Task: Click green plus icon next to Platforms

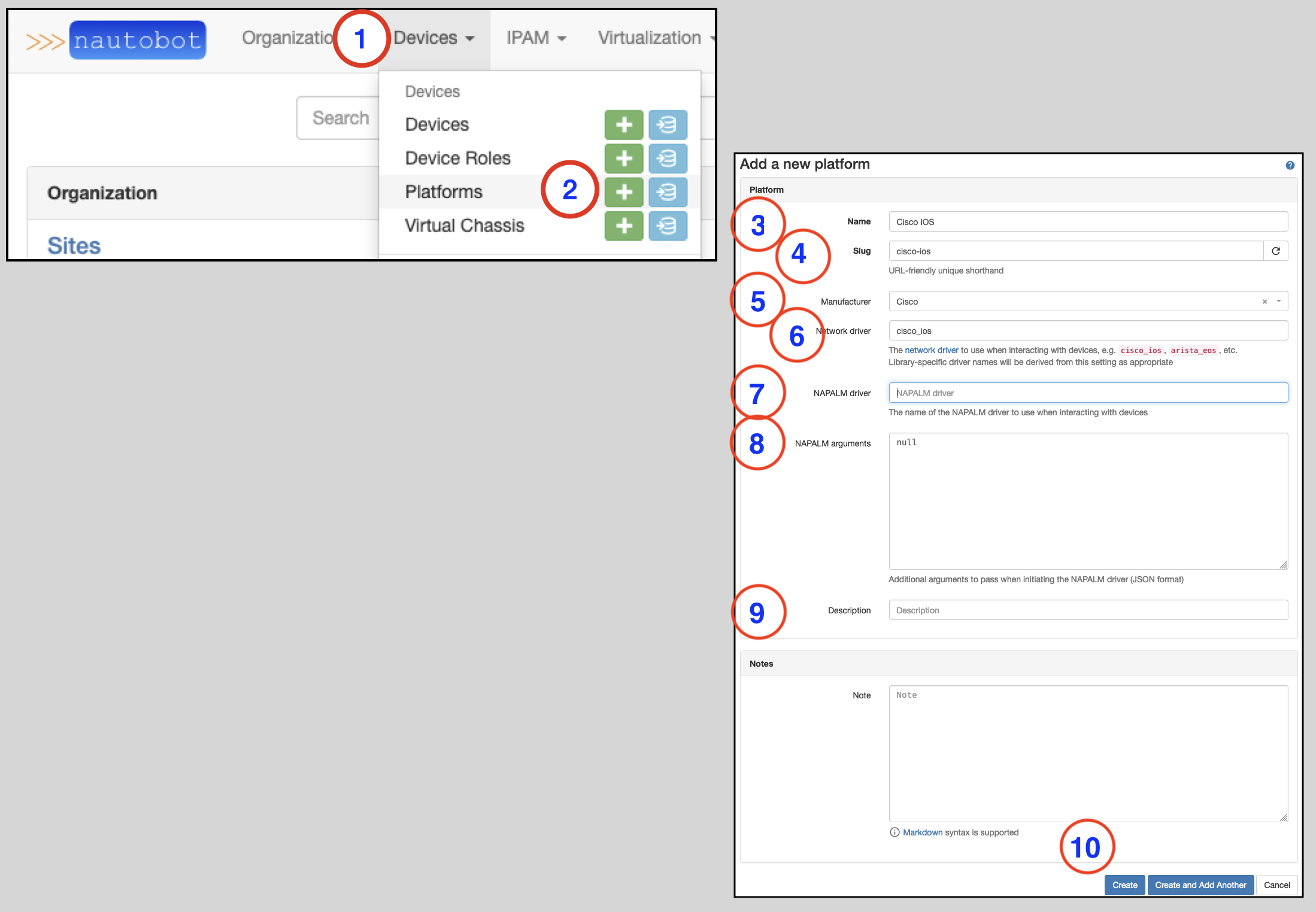Action: tap(623, 192)
